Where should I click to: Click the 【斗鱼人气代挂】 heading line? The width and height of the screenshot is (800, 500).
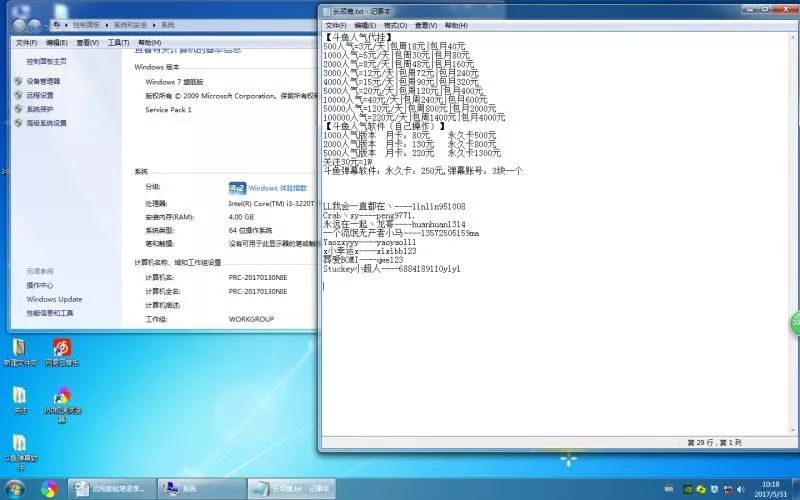(359, 37)
